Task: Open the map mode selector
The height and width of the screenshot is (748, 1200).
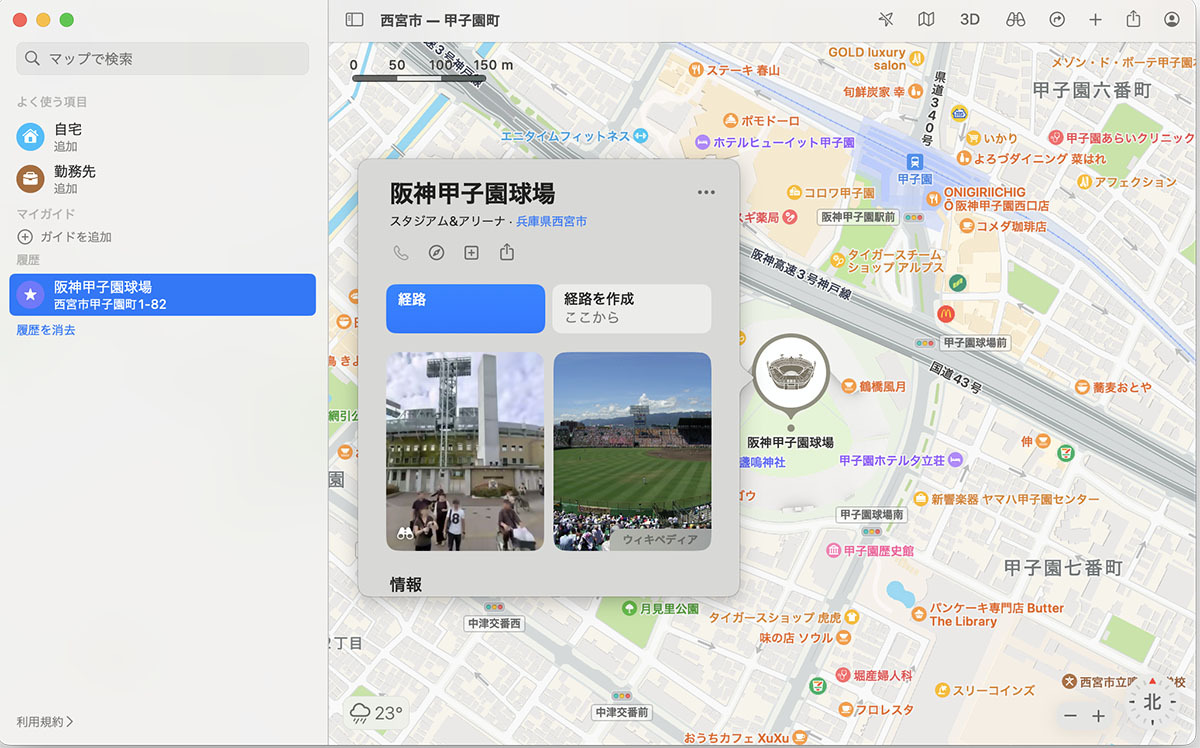Action: [x=927, y=19]
